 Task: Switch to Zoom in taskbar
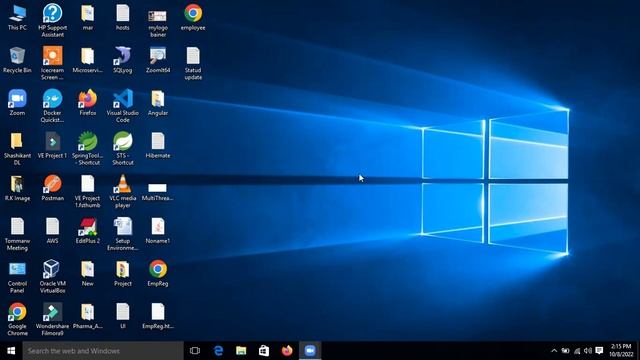point(310,351)
